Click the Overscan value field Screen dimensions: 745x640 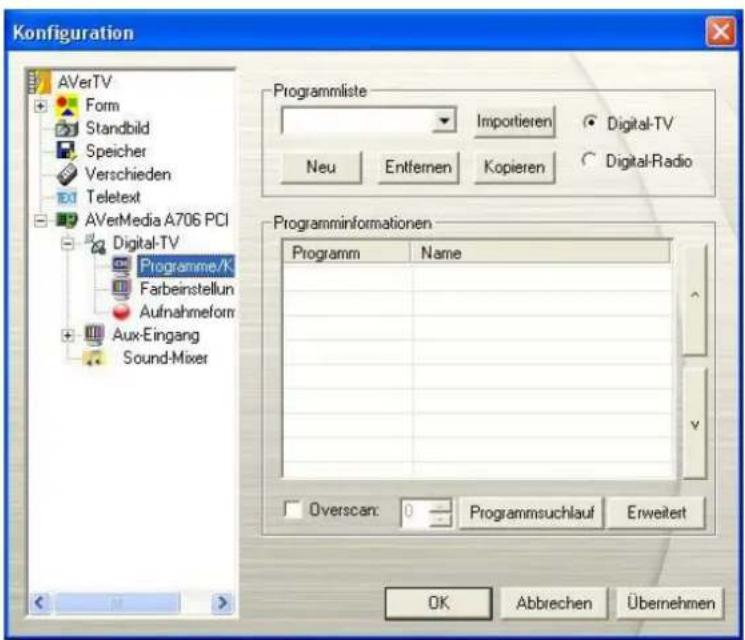tap(415, 513)
